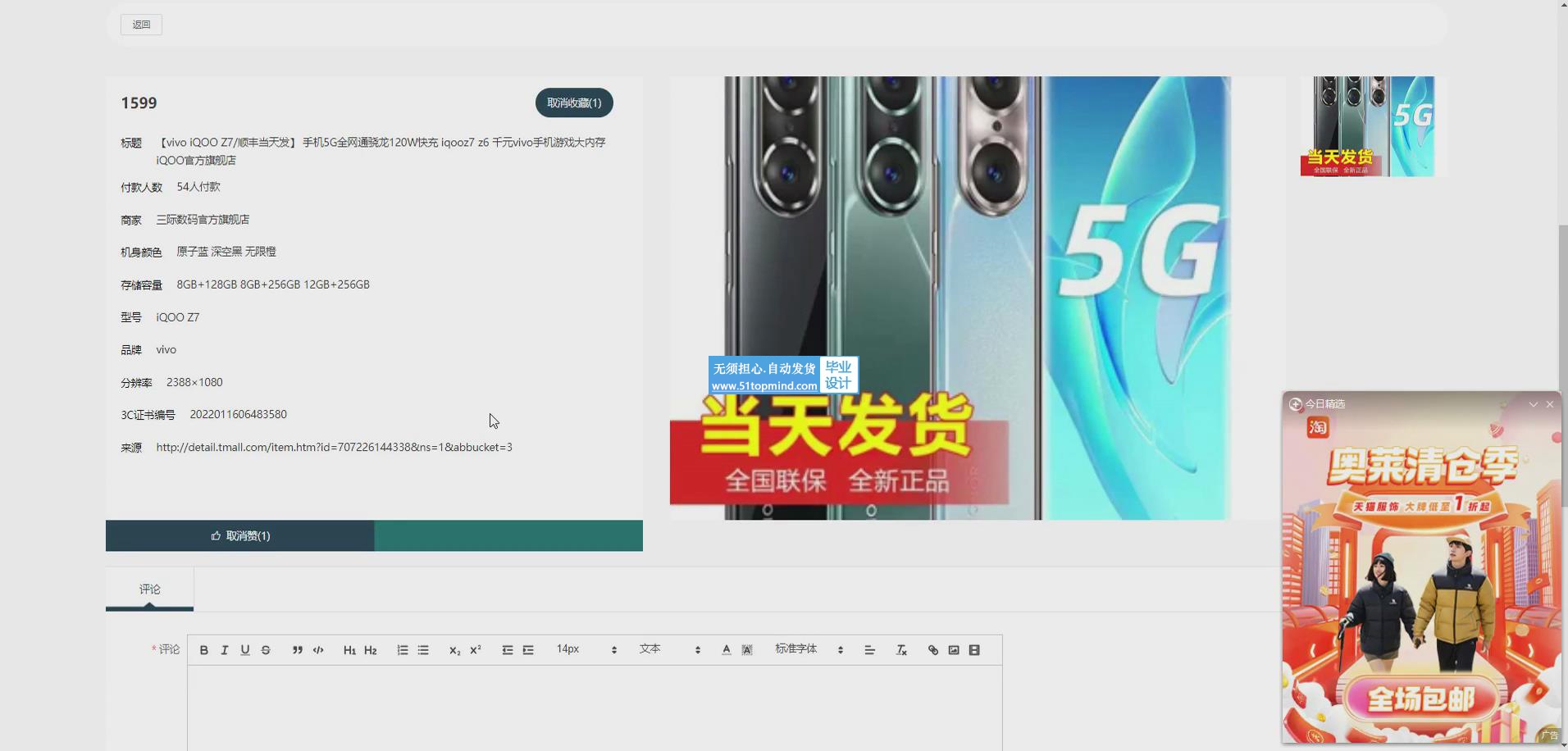
Task: Open the text background color picker
Action: point(747,650)
